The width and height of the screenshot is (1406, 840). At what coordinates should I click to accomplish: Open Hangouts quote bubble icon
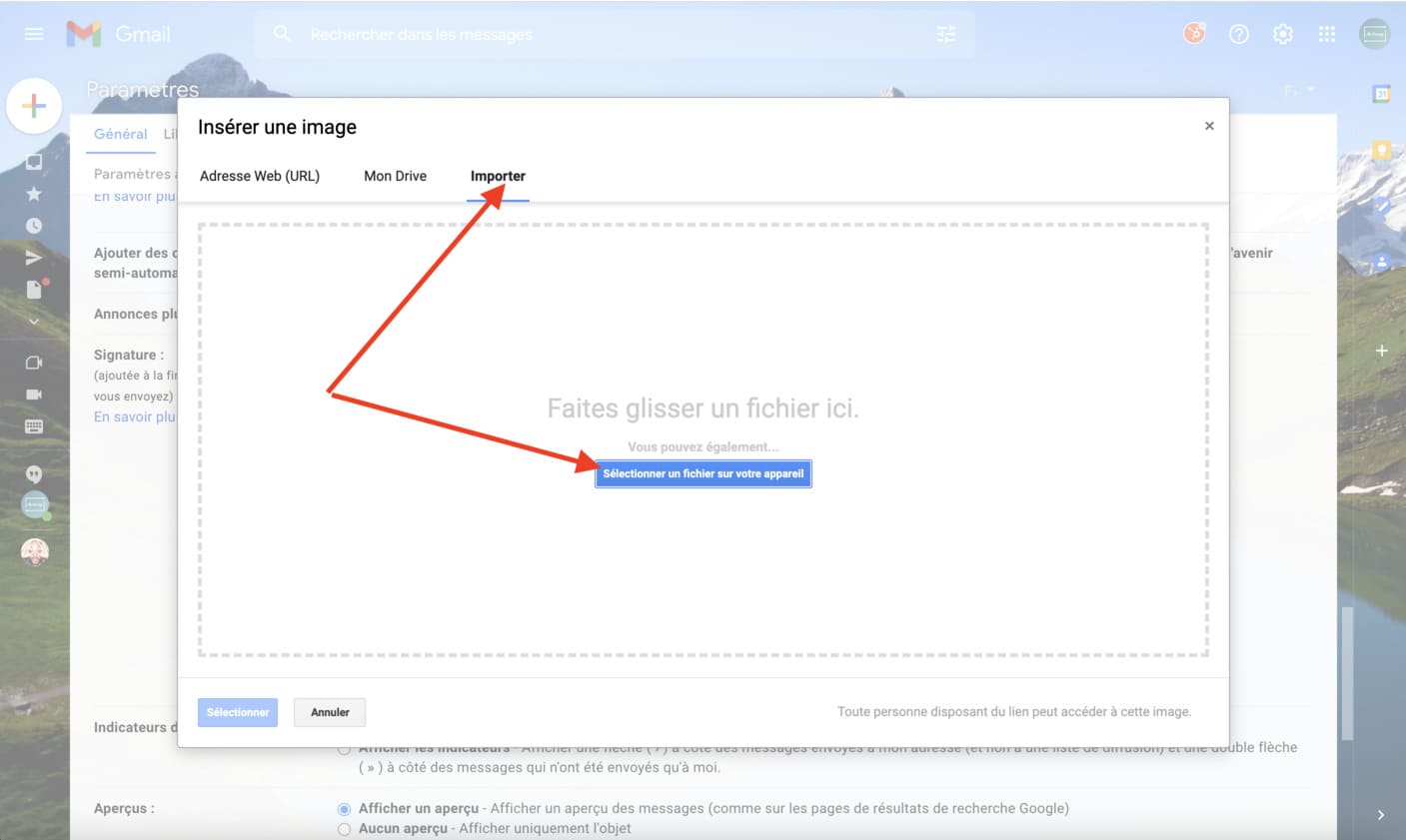(x=34, y=474)
